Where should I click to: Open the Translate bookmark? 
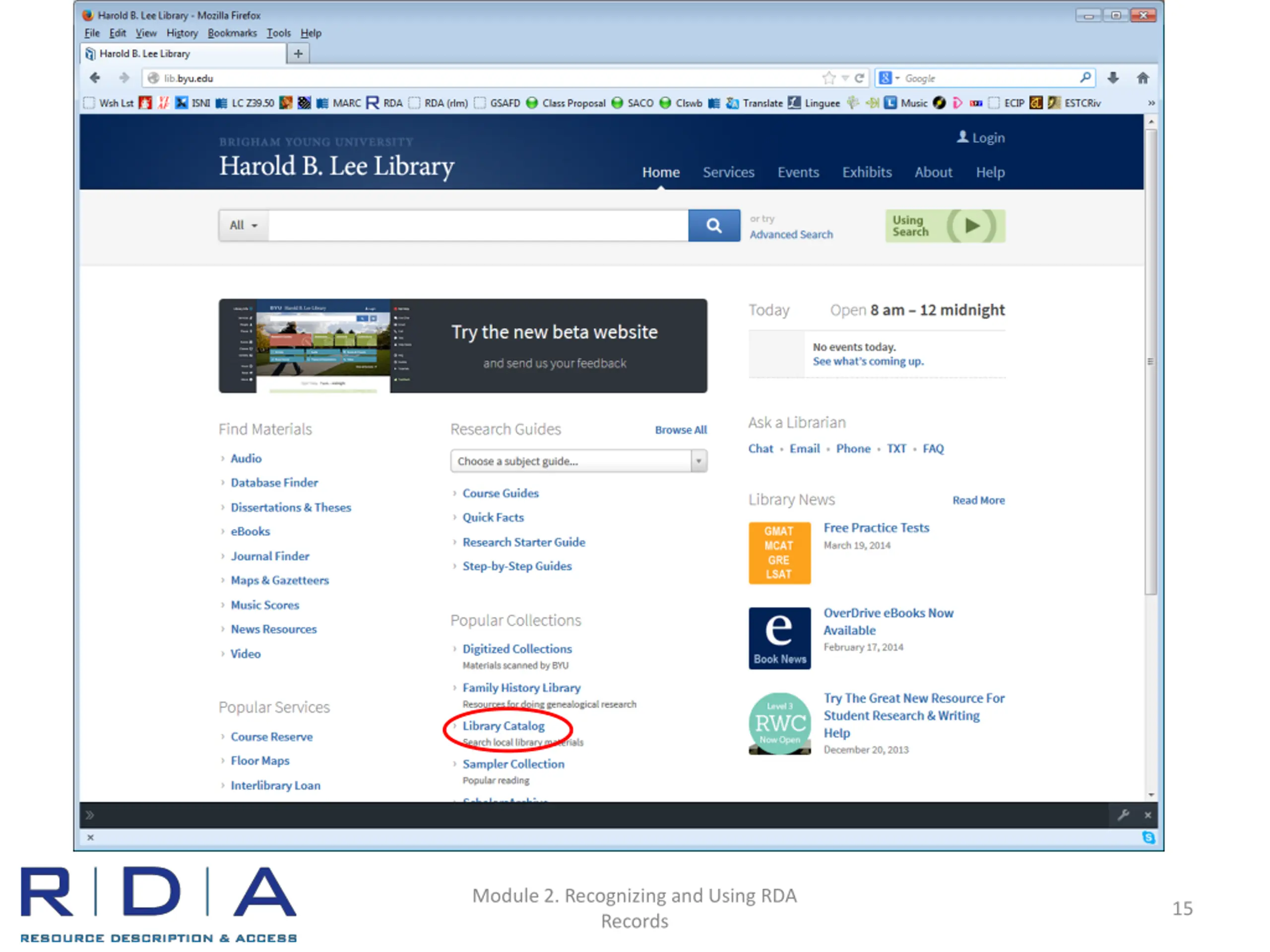click(x=755, y=103)
